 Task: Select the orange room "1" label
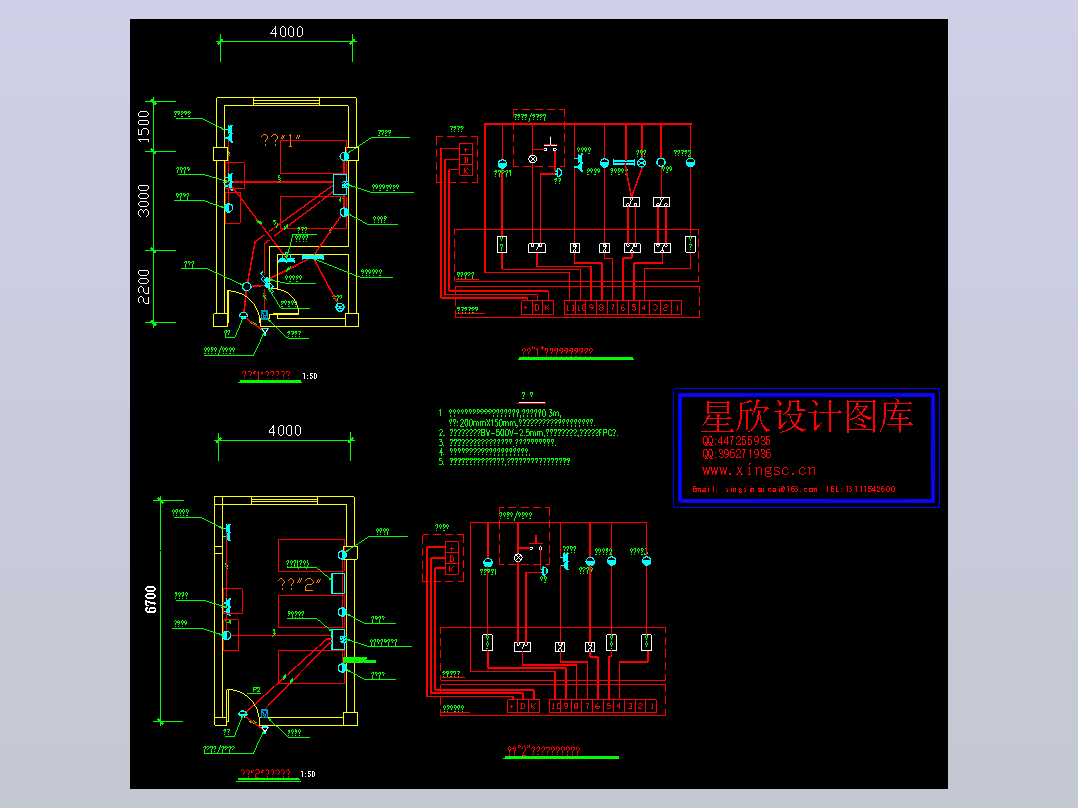coord(281,140)
